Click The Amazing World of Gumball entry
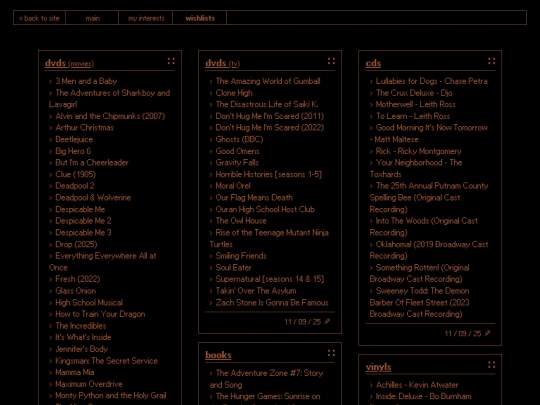 (x=268, y=81)
